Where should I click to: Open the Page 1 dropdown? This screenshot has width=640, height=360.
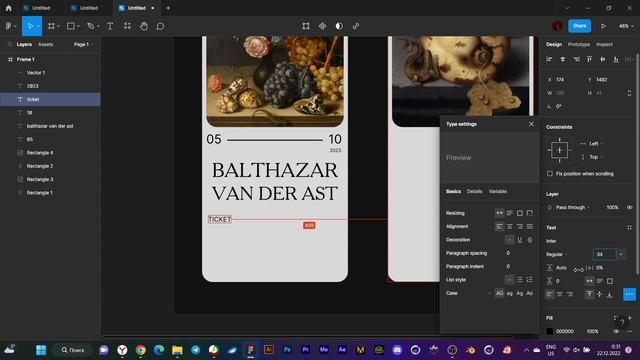click(x=83, y=44)
